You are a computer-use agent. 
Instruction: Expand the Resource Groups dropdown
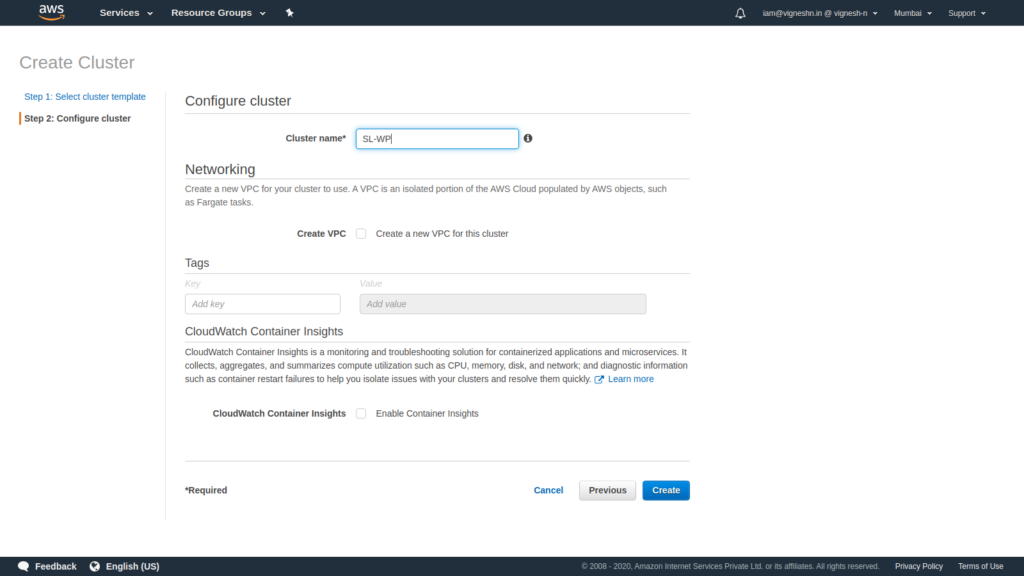click(218, 13)
